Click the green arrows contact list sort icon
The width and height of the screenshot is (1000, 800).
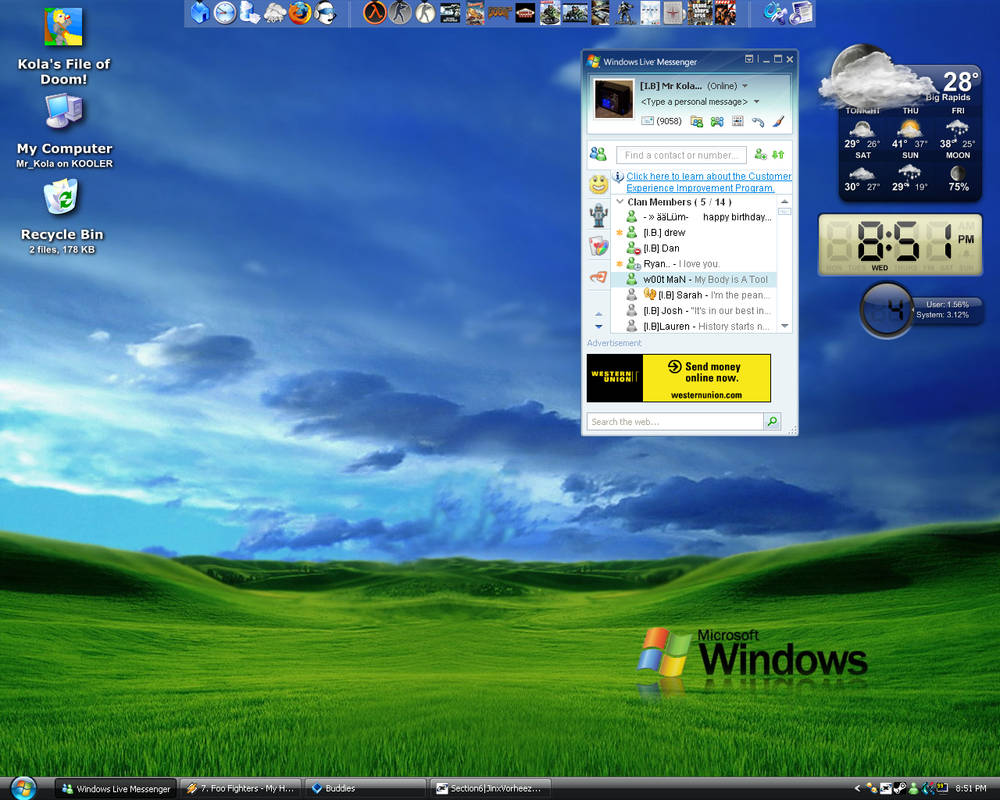[x=778, y=154]
